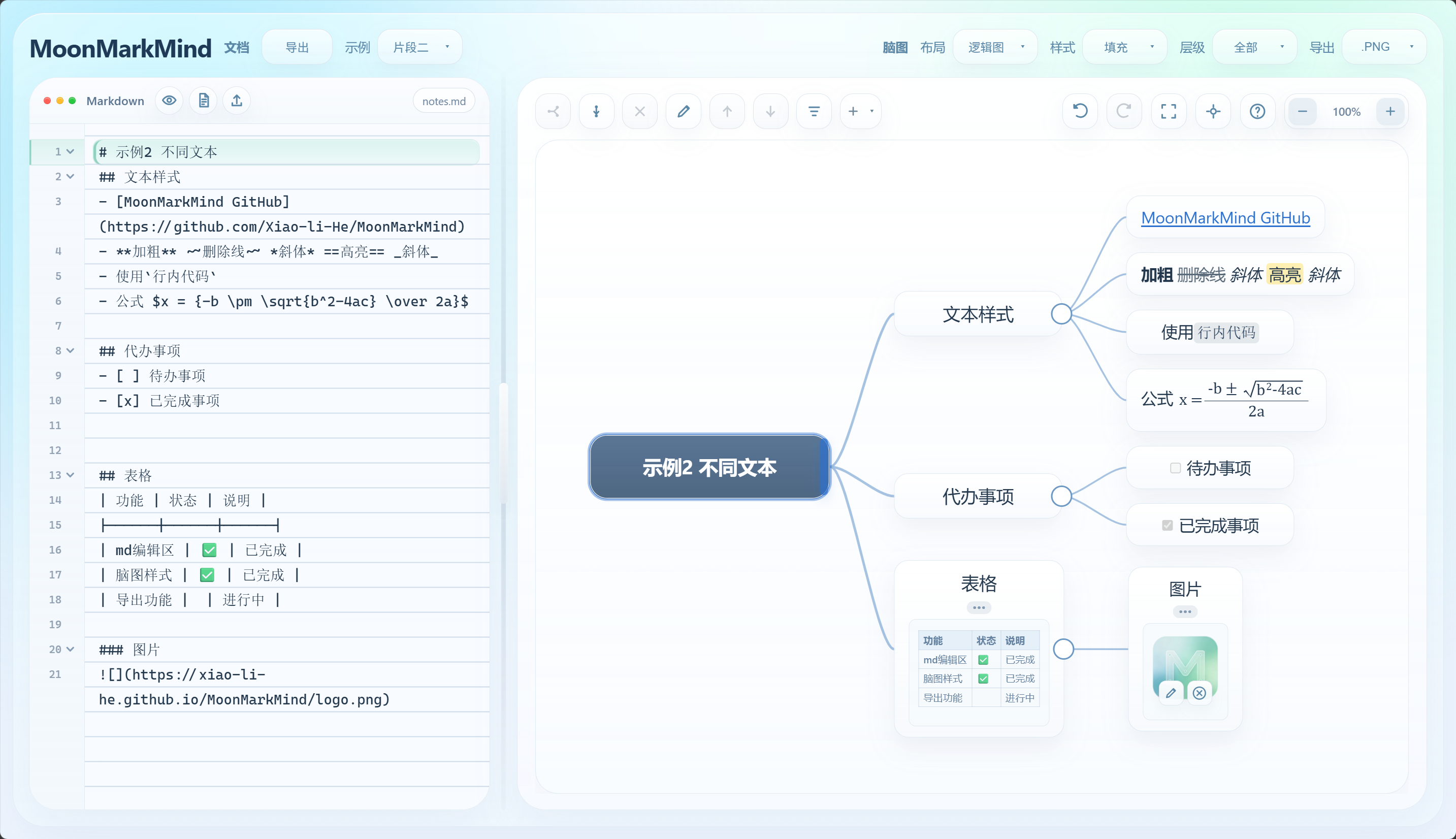Collapse the 代办事项 node circle toggle
Screen dimensions: 1456x839
[x=1061, y=496]
